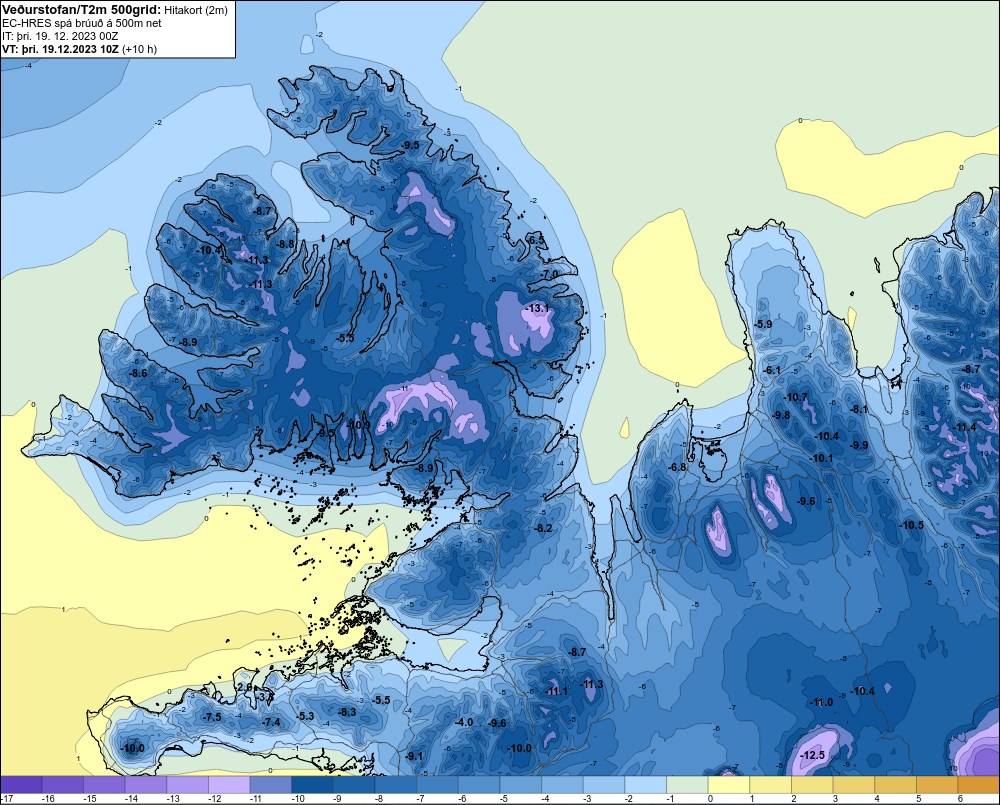Click the legend swatch between -11 and -10

click(271, 784)
